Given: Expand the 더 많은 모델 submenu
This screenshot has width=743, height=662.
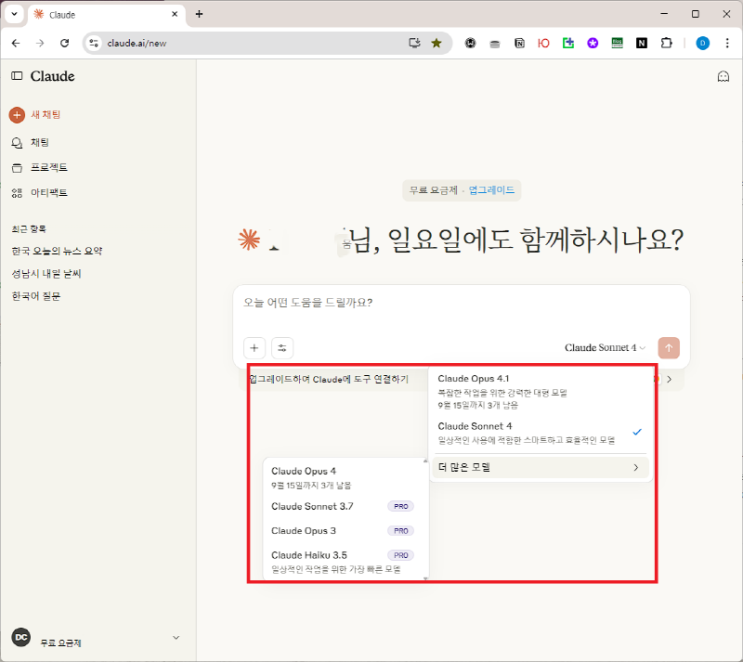Looking at the screenshot, I should [x=540, y=467].
